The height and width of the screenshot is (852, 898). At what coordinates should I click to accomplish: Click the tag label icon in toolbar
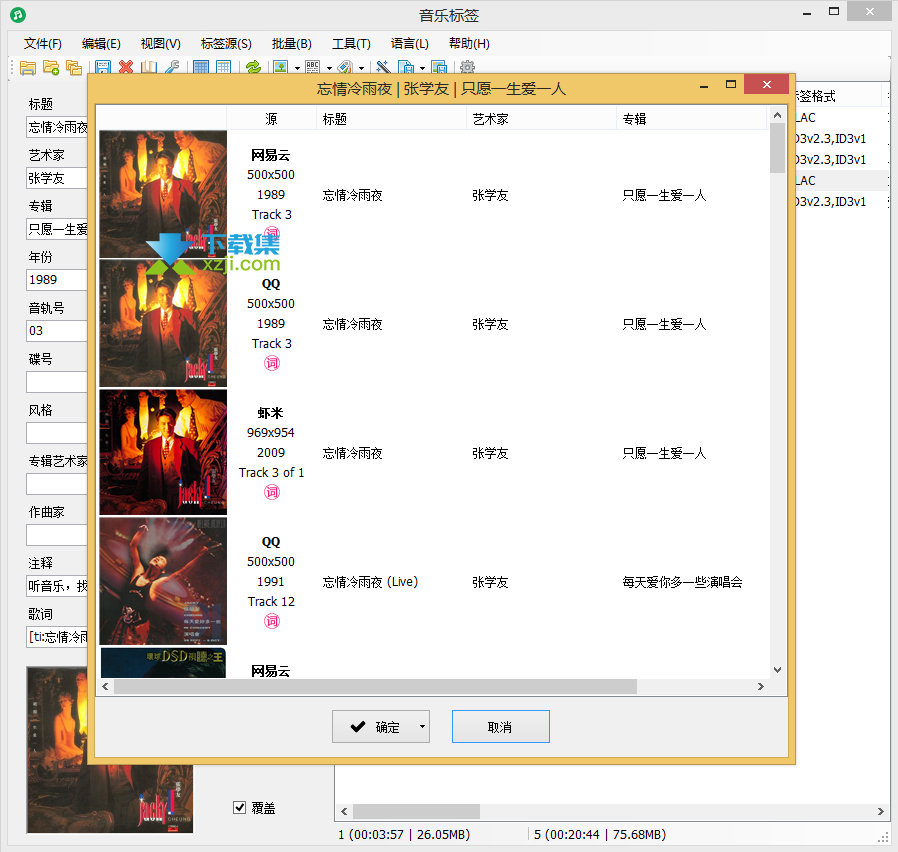[x=345, y=68]
